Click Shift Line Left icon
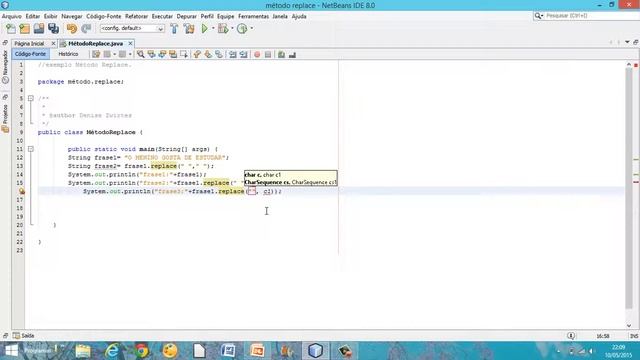The image size is (640, 360). click(233, 54)
